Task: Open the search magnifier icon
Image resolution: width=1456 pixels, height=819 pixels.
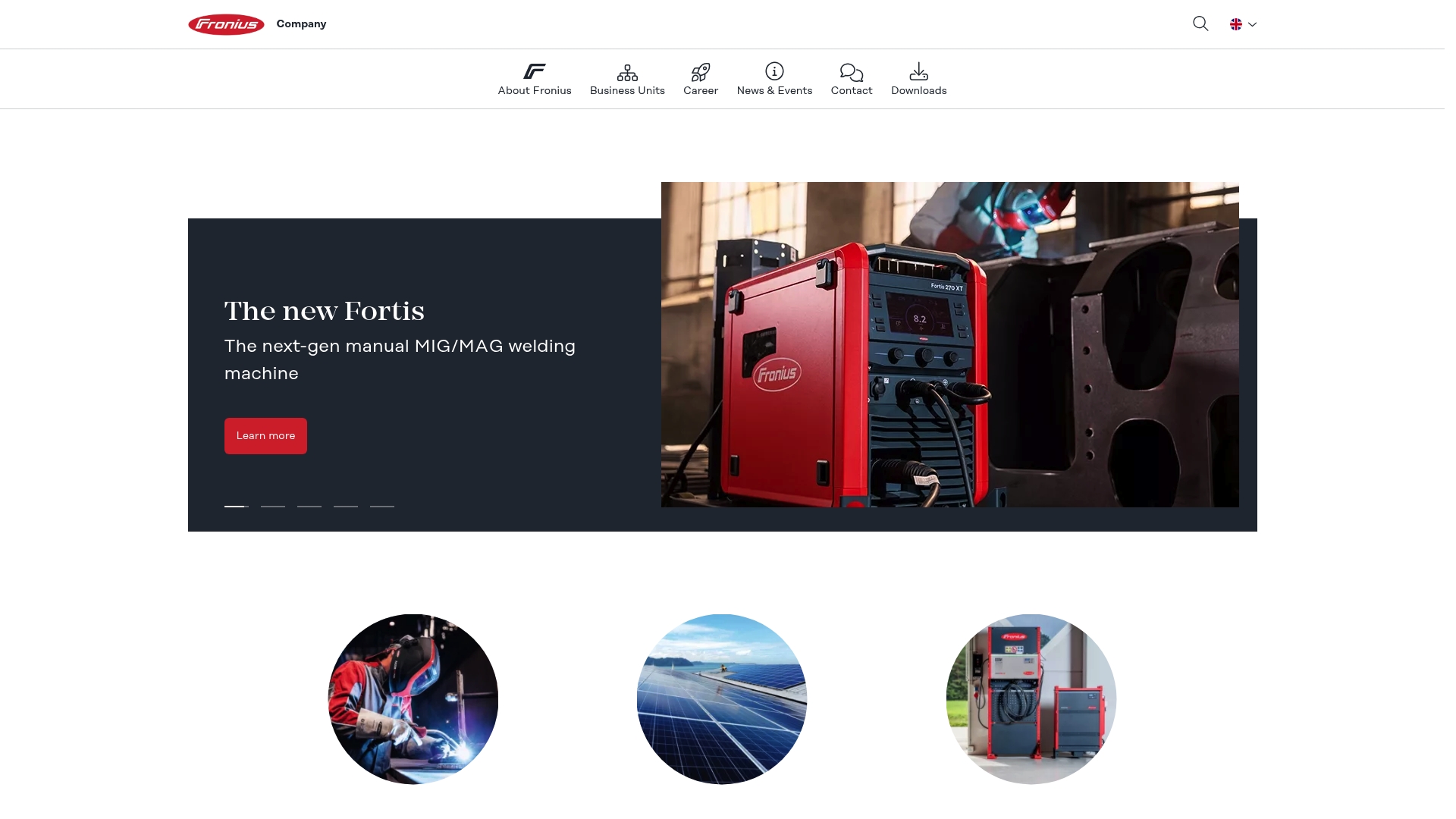Action: [1200, 24]
